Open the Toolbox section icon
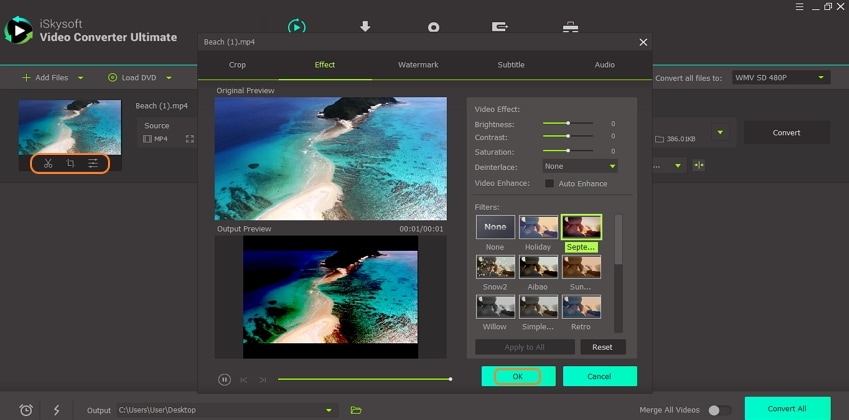 pyautogui.click(x=570, y=27)
